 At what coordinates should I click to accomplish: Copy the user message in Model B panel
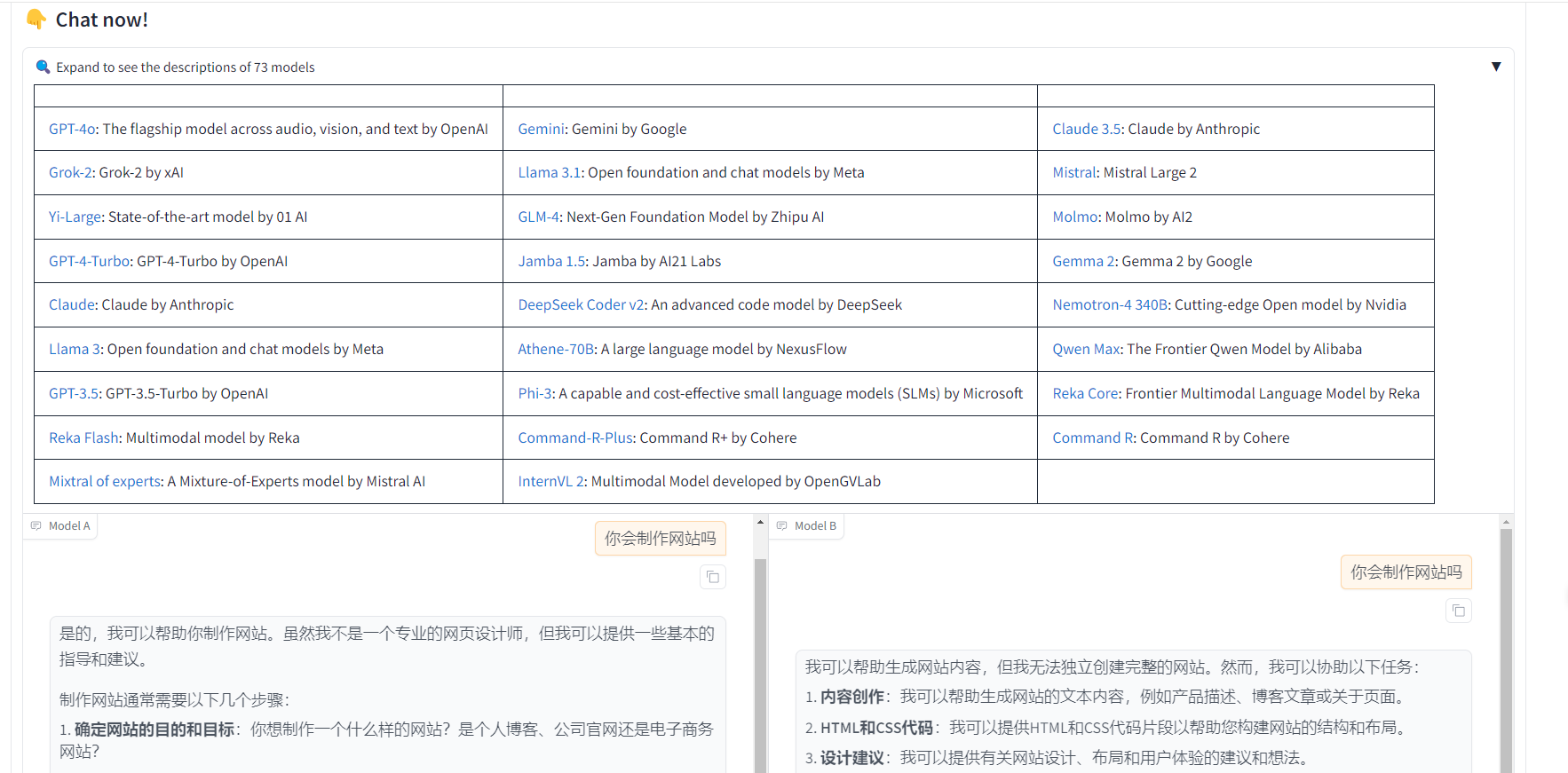1458,611
